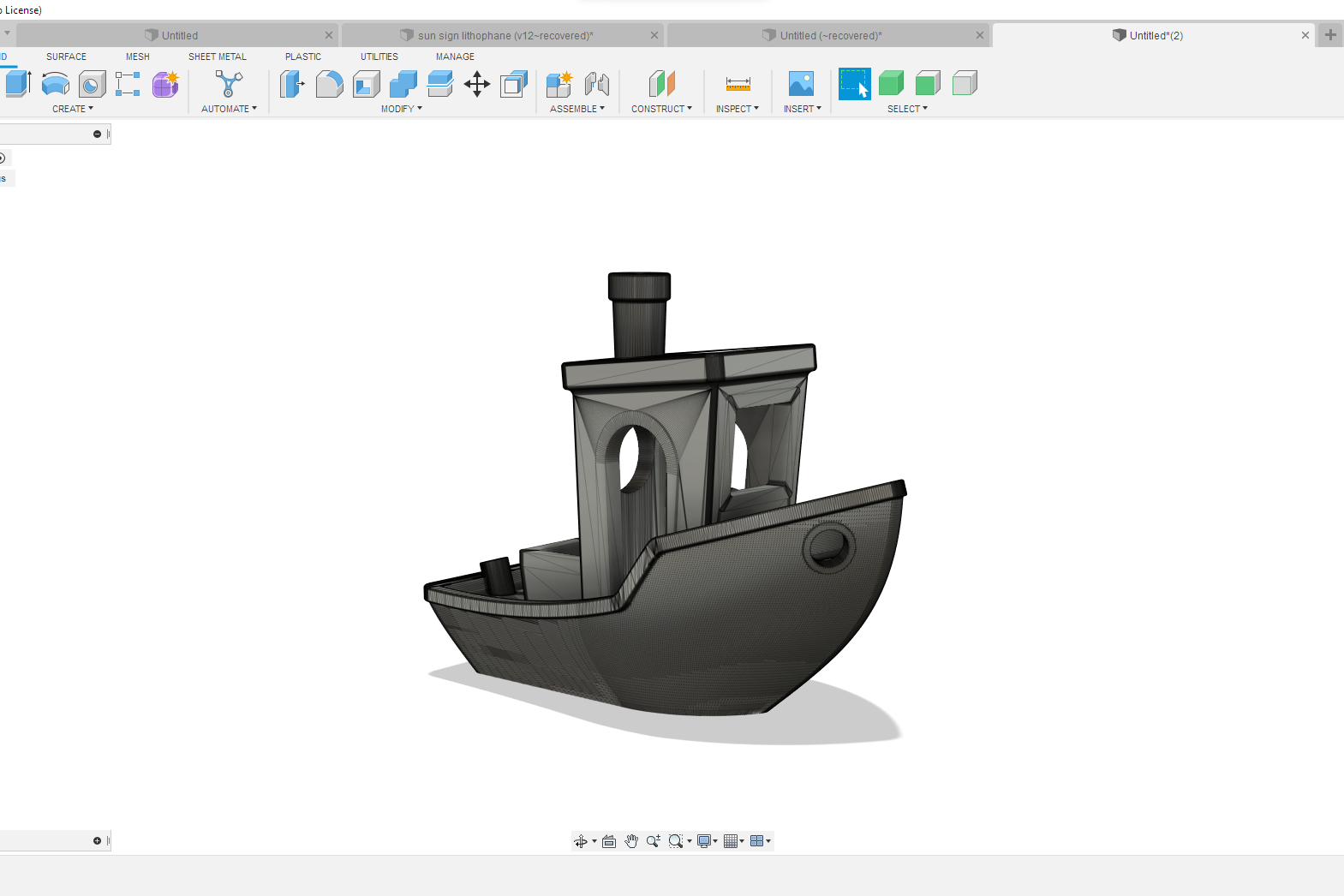Click the Insert image icon
This screenshot has height=896, width=1344.
pyautogui.click(x=801, y=84)
